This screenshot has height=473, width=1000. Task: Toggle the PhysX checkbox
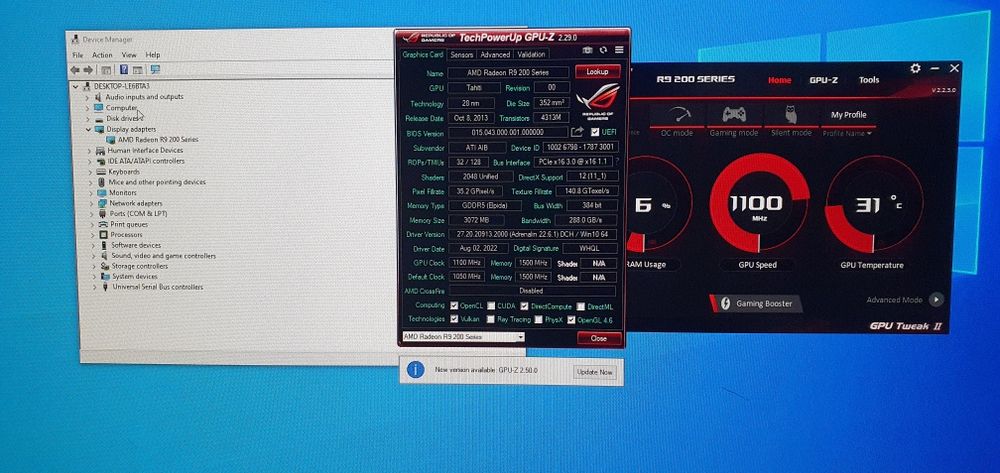click(x=539, y=319)
